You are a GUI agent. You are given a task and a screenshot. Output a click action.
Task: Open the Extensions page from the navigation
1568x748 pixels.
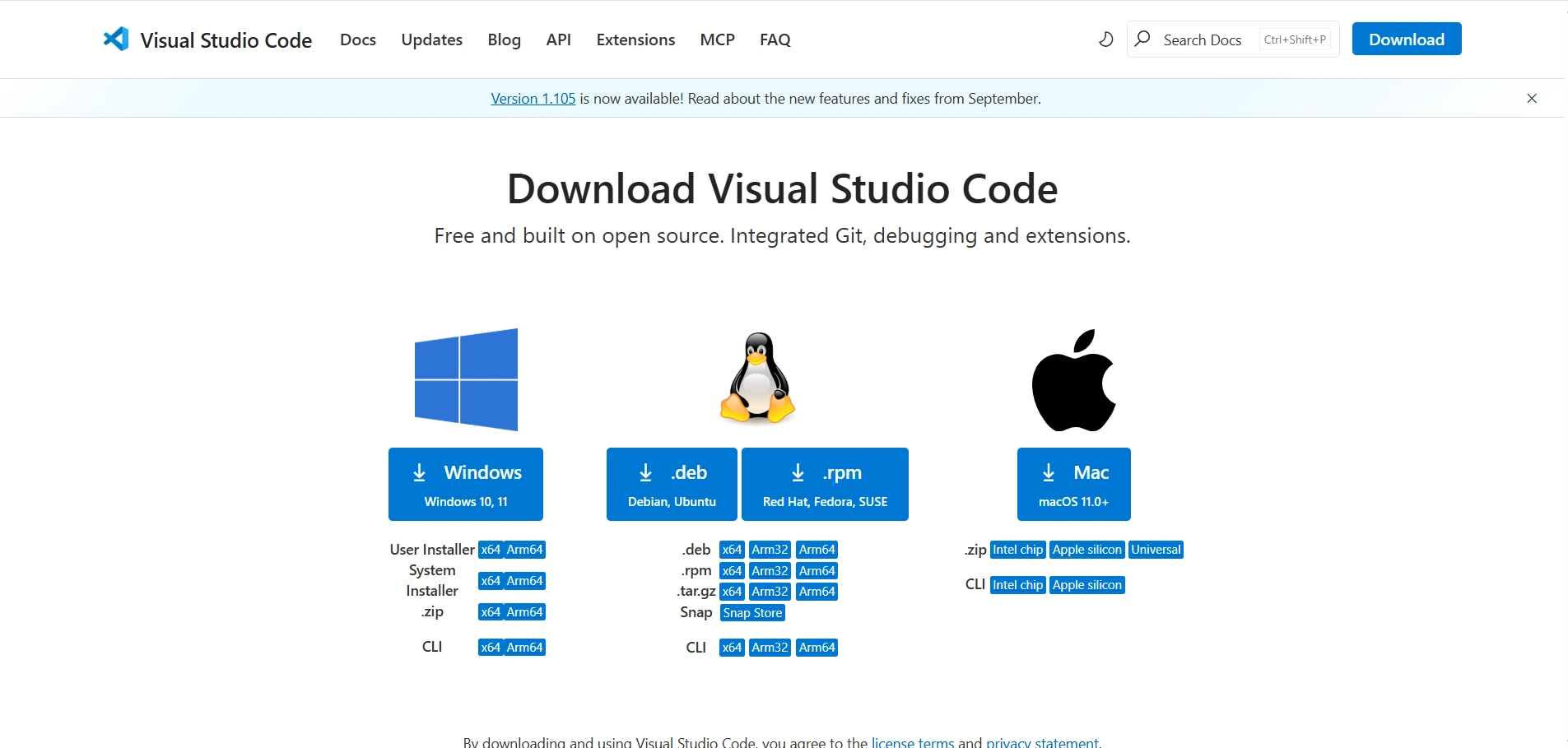[635, 39]
